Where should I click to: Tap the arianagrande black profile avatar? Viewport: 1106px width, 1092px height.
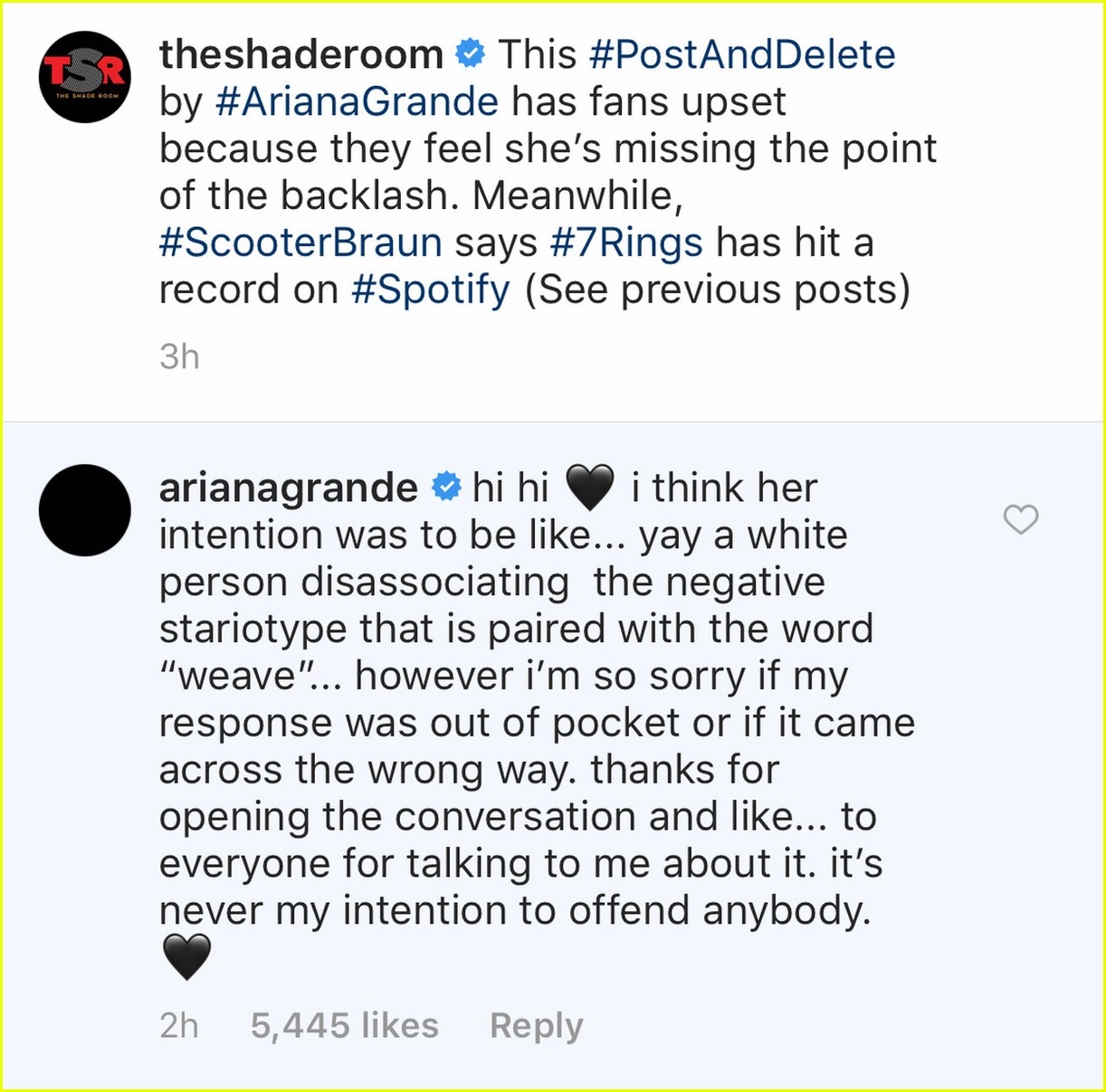[x=84, y=510]
